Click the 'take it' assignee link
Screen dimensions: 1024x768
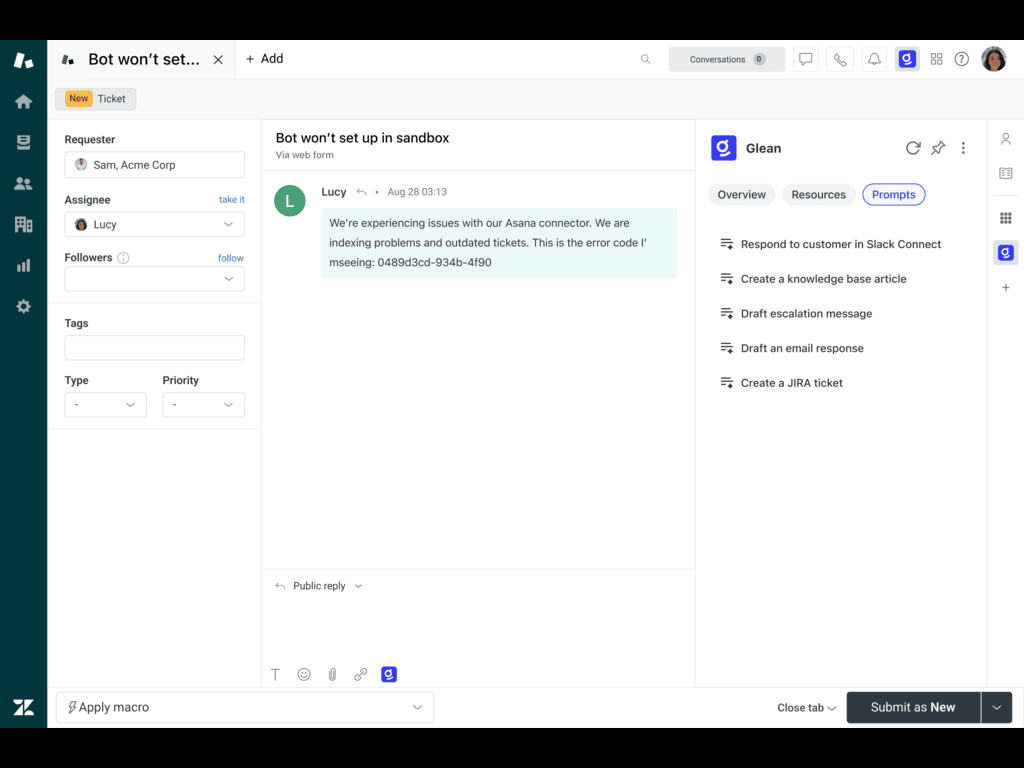[x=231, y=200]
